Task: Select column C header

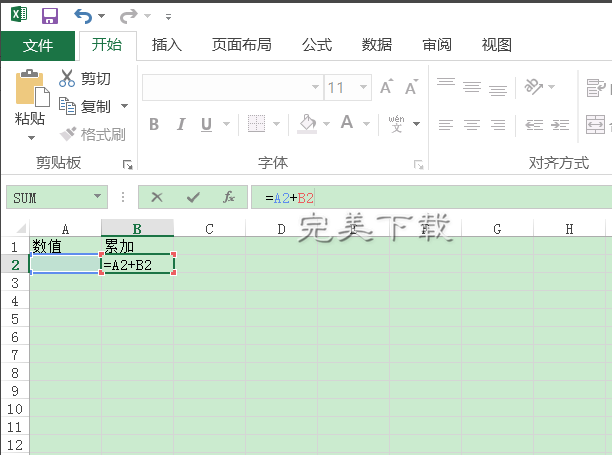Action: tap(210, 228)
